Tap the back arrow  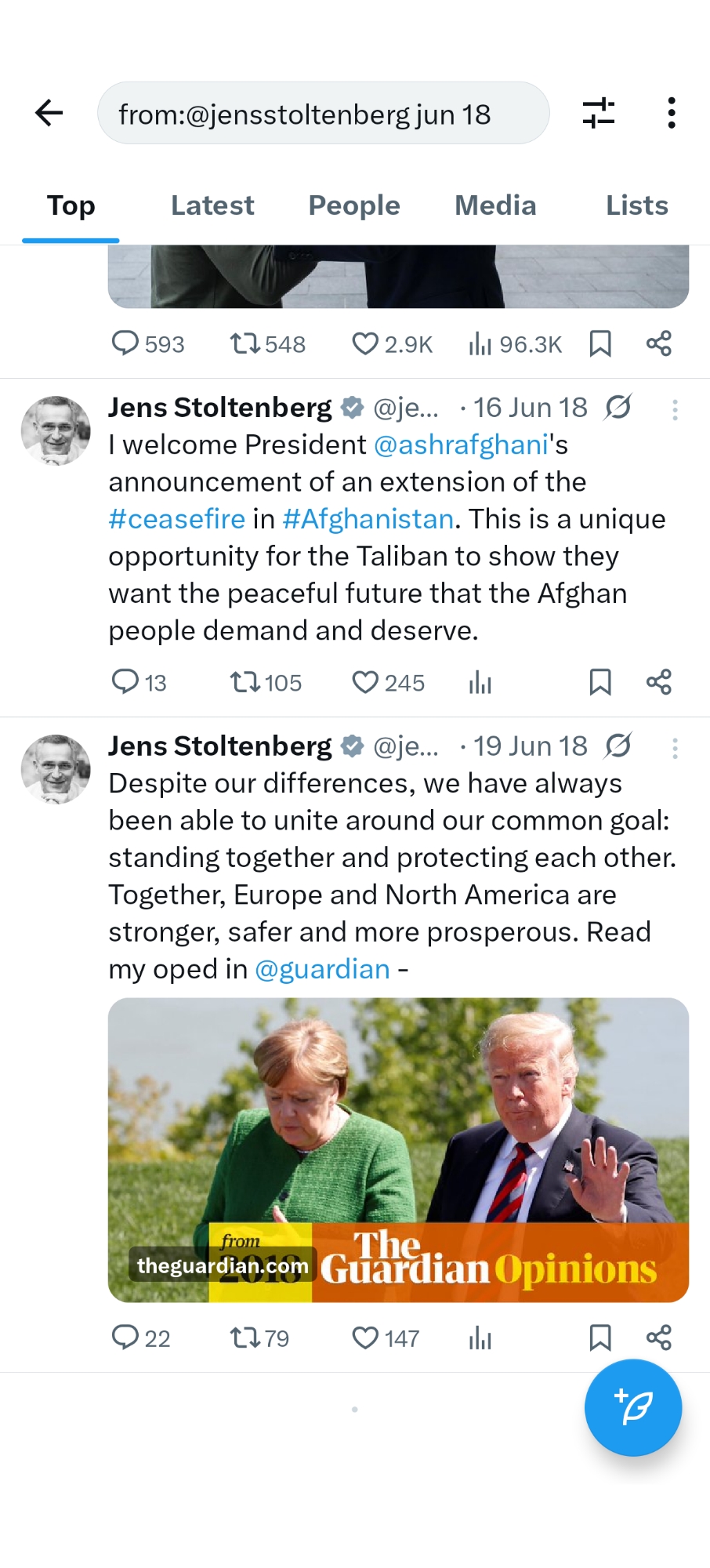[49, 113]
